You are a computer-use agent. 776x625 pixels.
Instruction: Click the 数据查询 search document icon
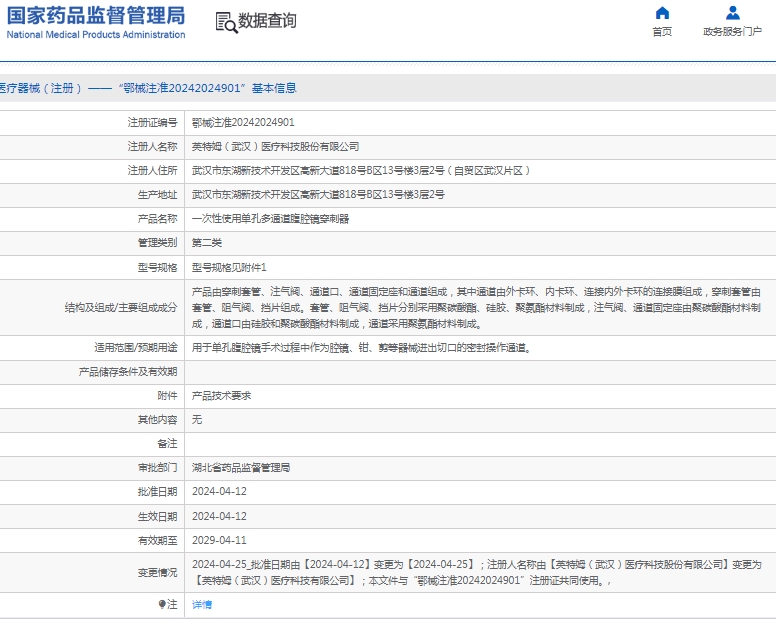pos(226,23)
